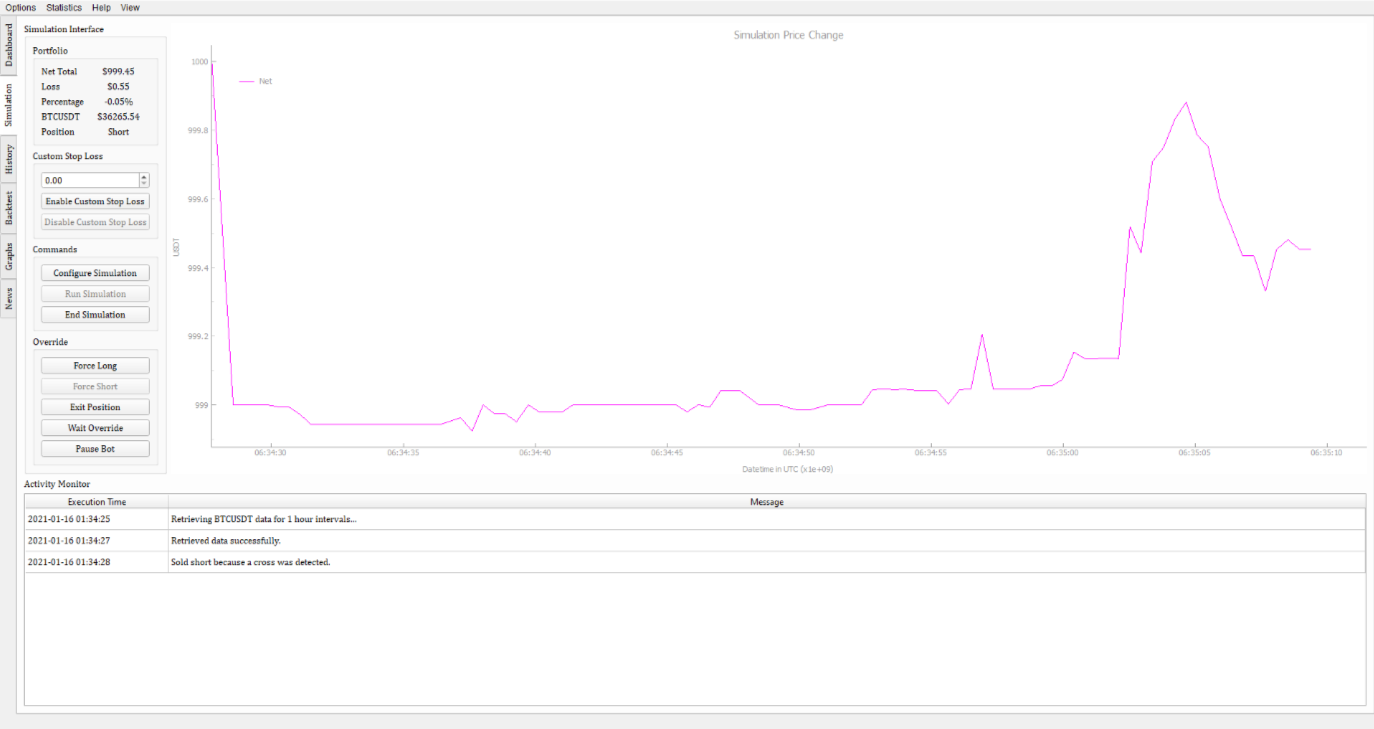End the running simulation
This screenshot has height=729, width=1374.
click(x=95, y=315)
